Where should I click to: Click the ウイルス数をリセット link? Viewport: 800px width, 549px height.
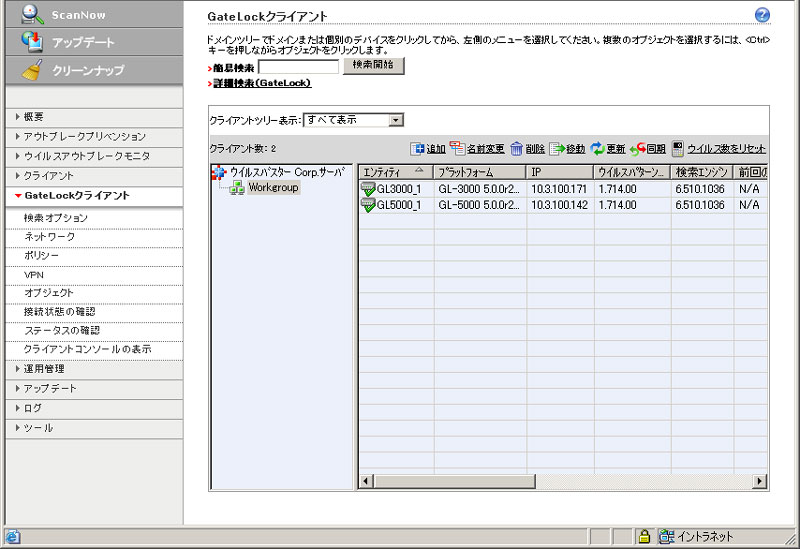point(727,149)
